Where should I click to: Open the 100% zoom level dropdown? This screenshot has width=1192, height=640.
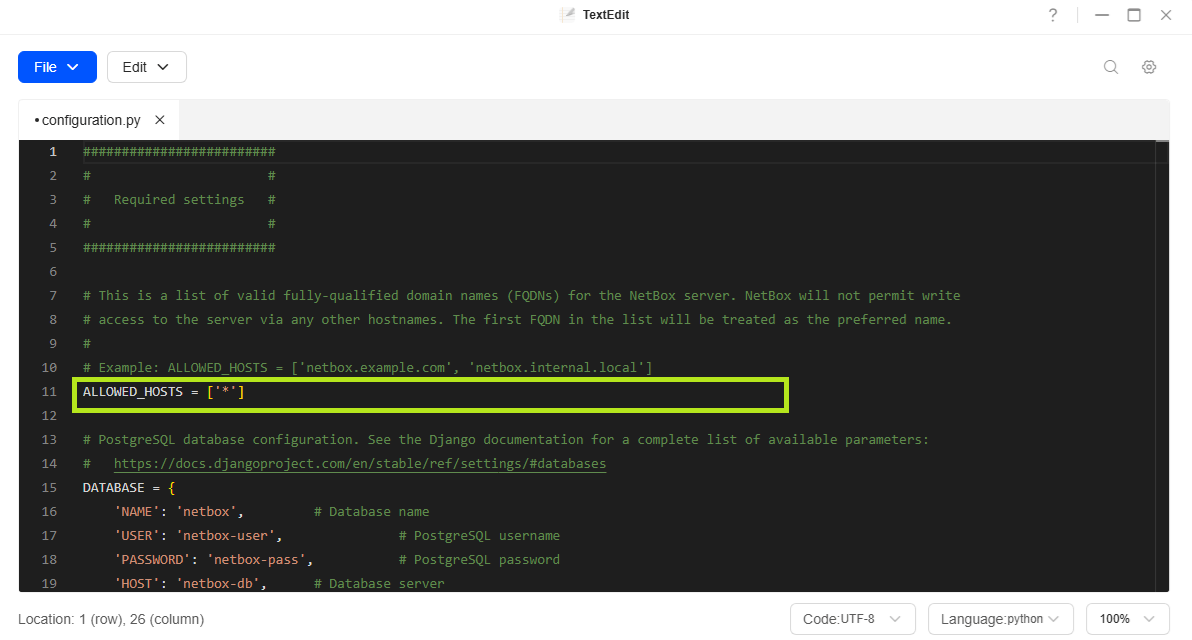(1127, 619)
